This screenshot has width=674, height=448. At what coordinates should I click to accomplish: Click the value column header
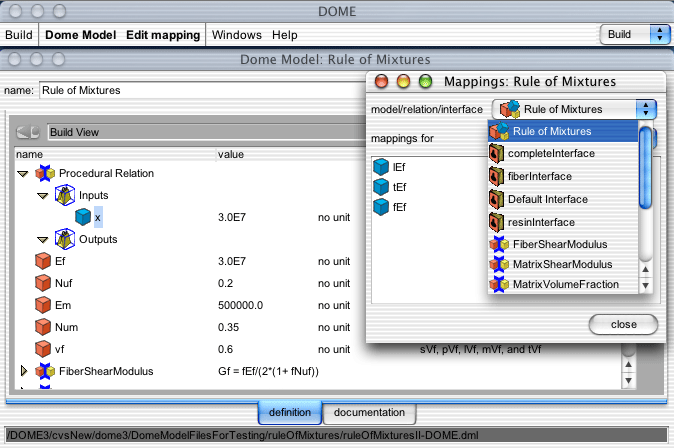coord(230,154)
